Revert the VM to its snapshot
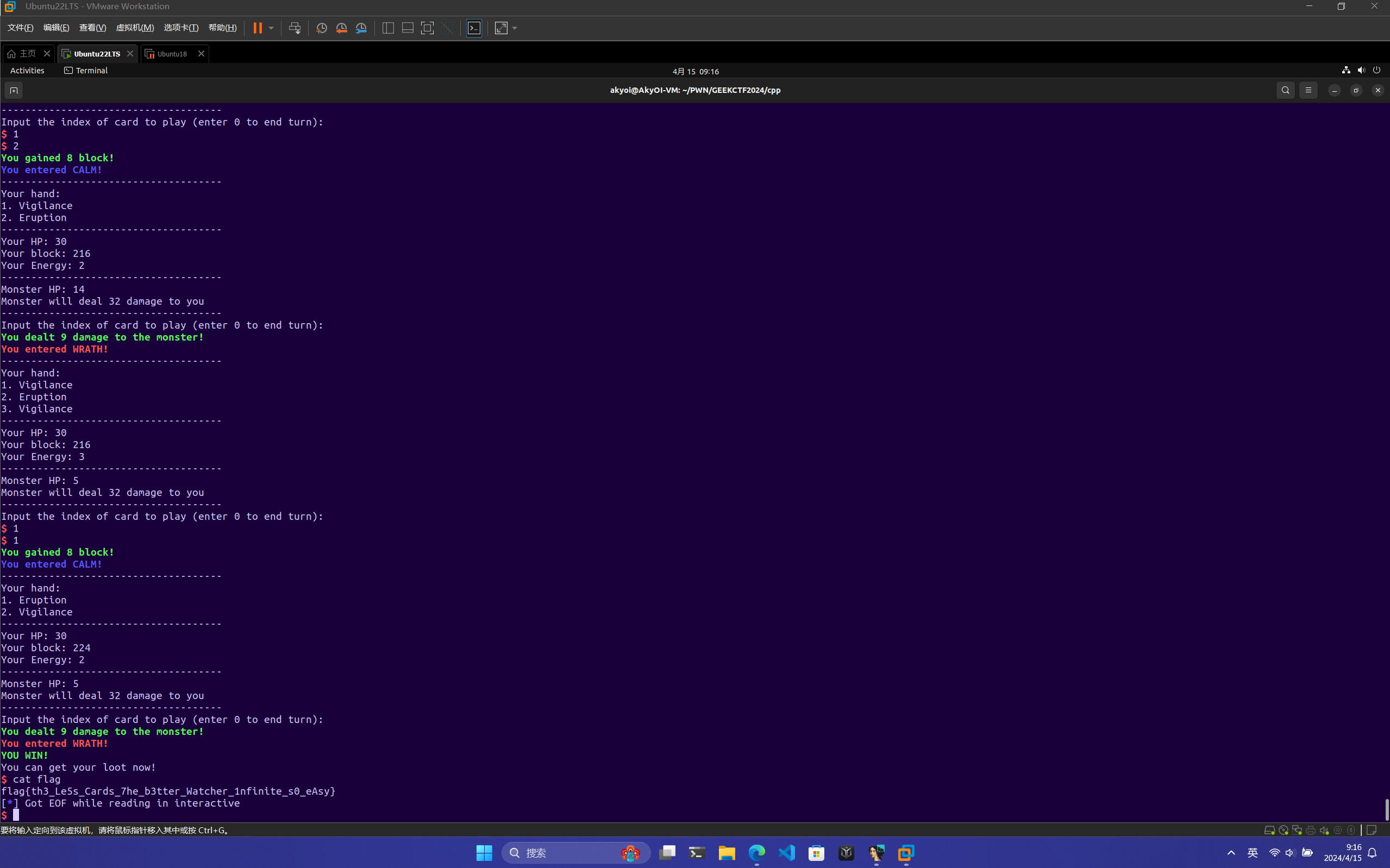The image size is (1390, 868). point(342,28)
